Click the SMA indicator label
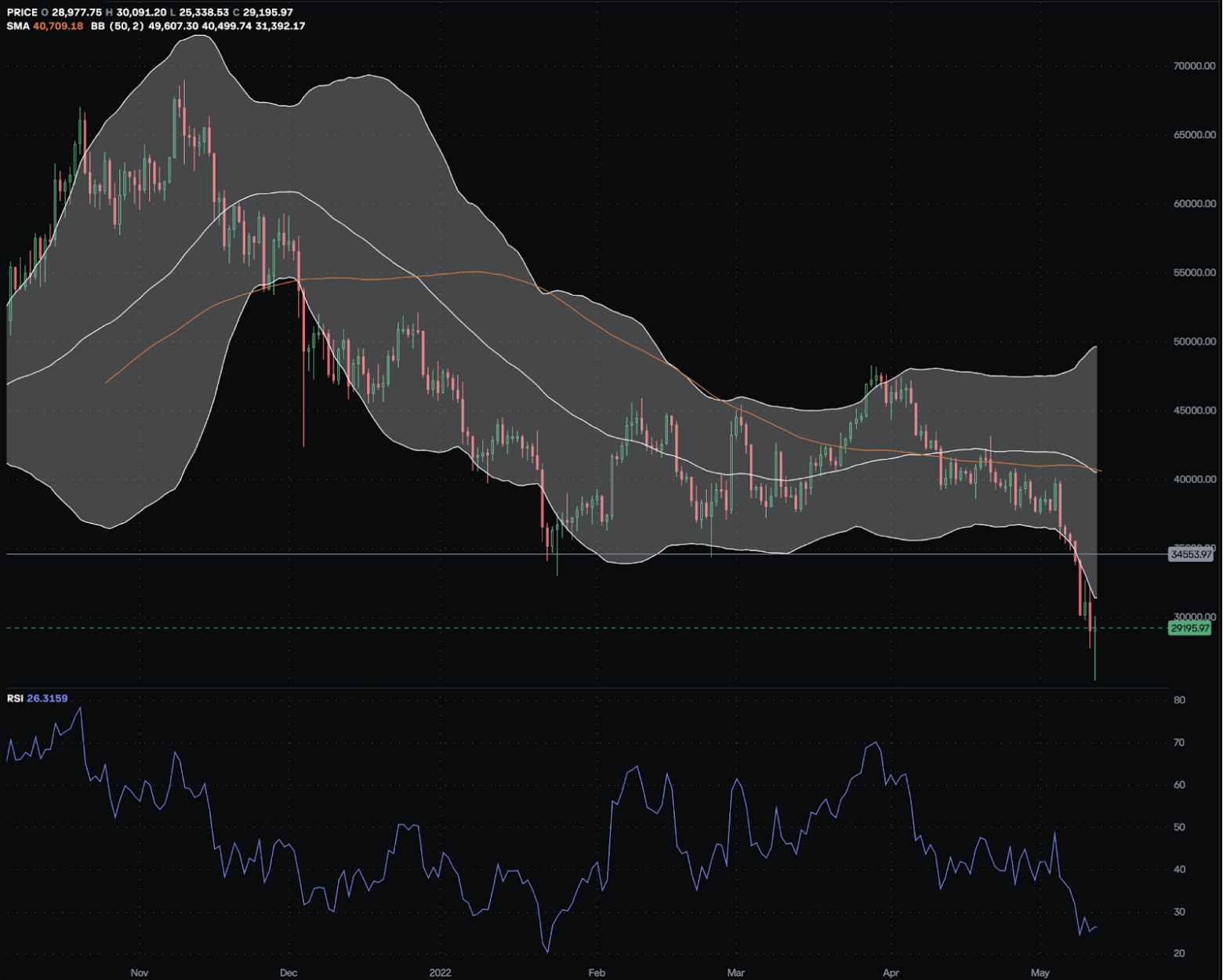 (x=18, y=26)
